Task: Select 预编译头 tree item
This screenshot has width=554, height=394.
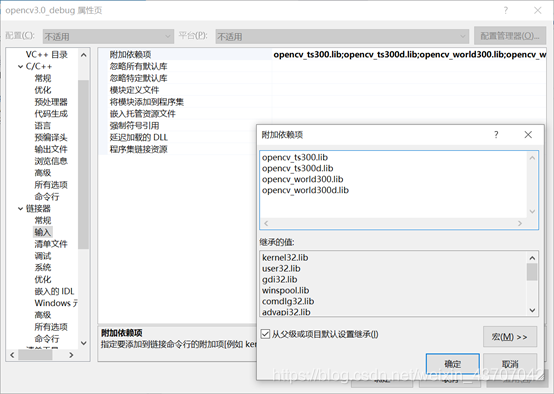Action: point(51,137)
